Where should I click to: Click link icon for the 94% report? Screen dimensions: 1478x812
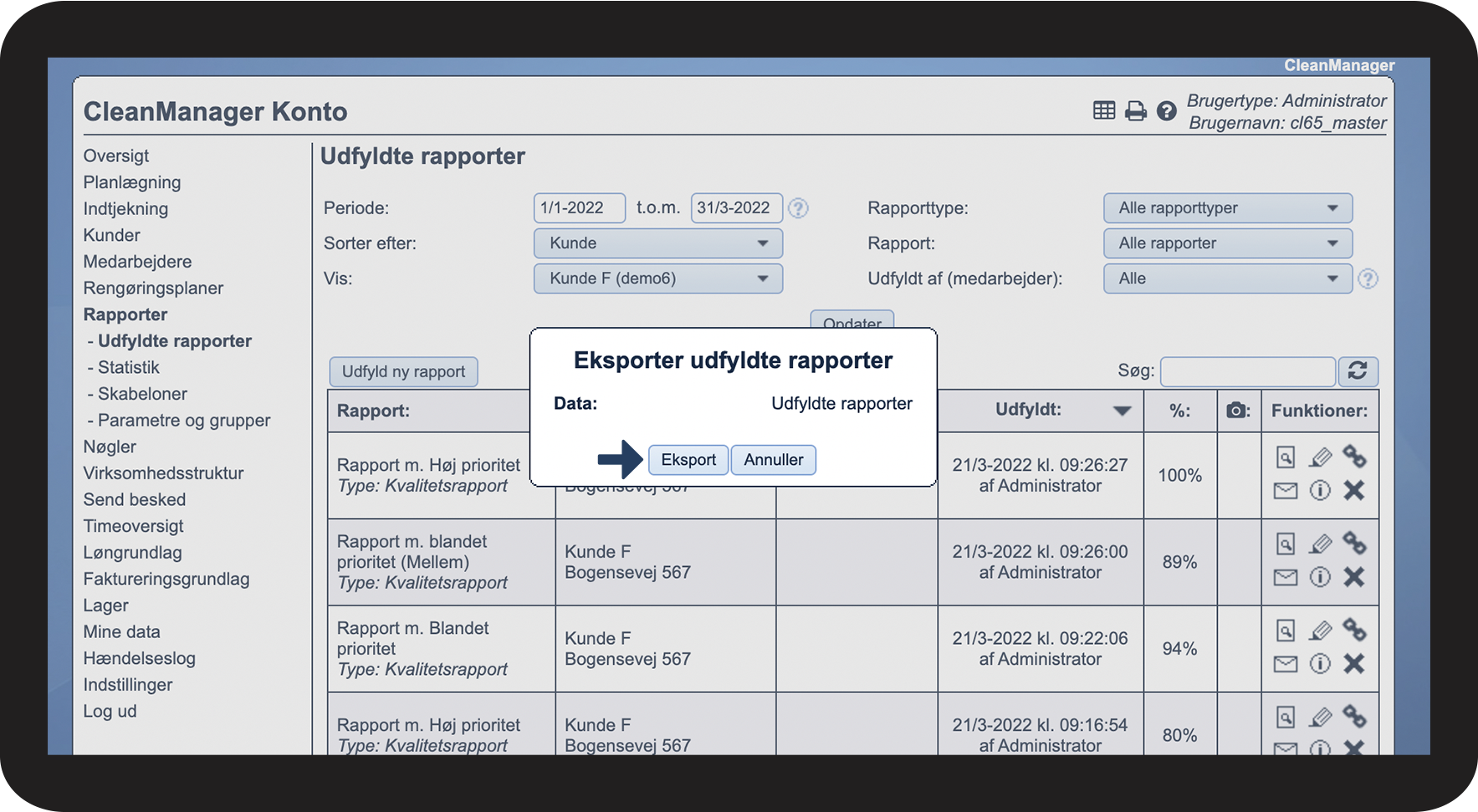tap(1354, 630)
